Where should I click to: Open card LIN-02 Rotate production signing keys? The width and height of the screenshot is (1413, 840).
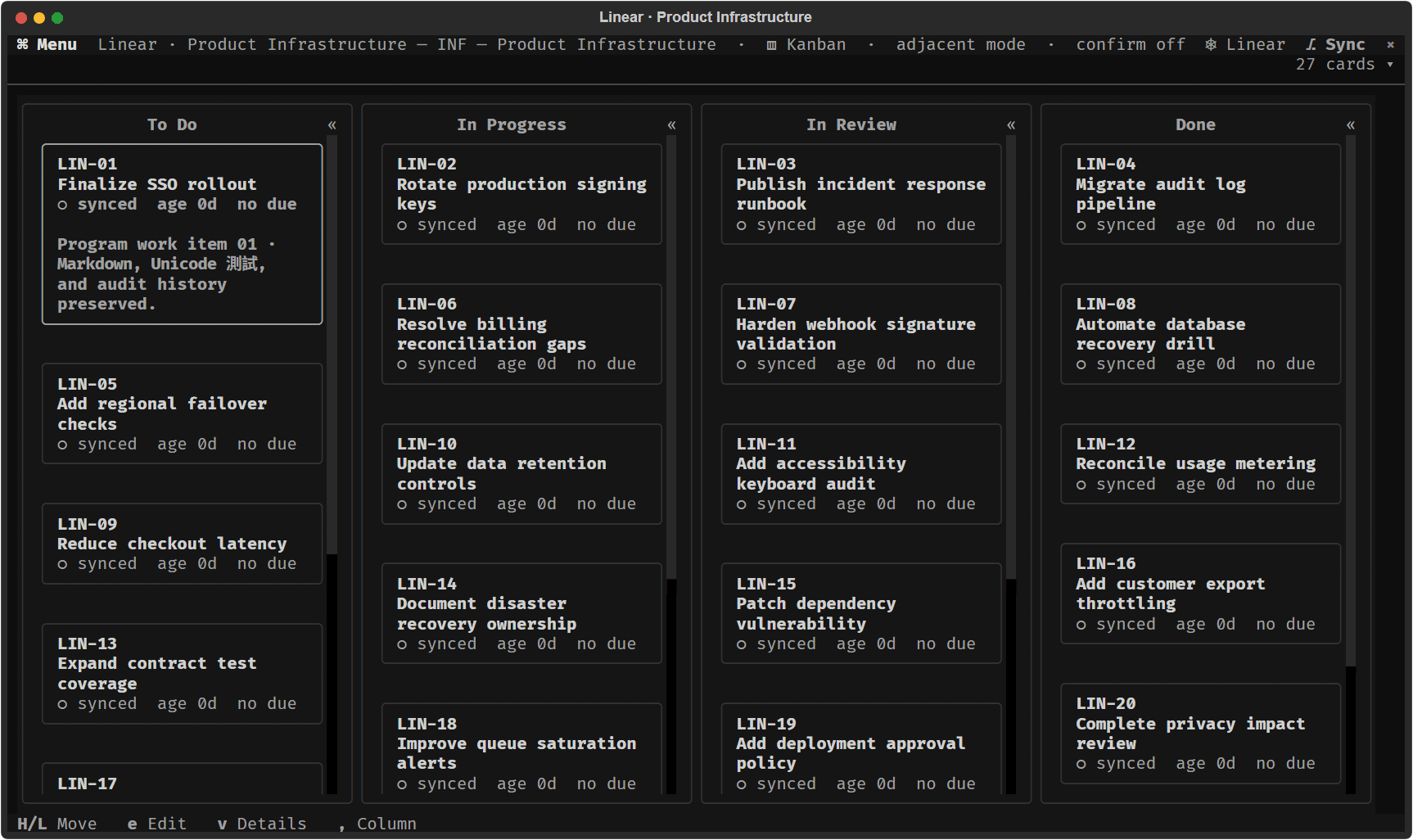521,194
